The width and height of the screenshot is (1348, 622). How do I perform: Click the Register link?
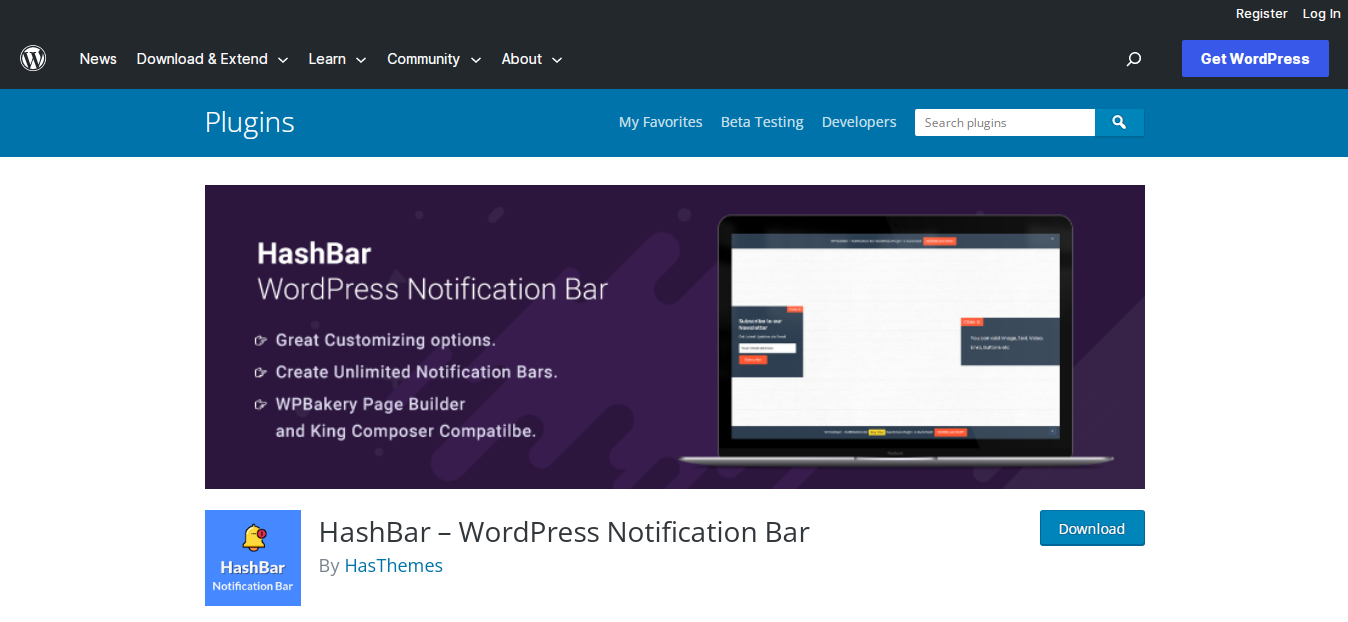point(1261,13)
